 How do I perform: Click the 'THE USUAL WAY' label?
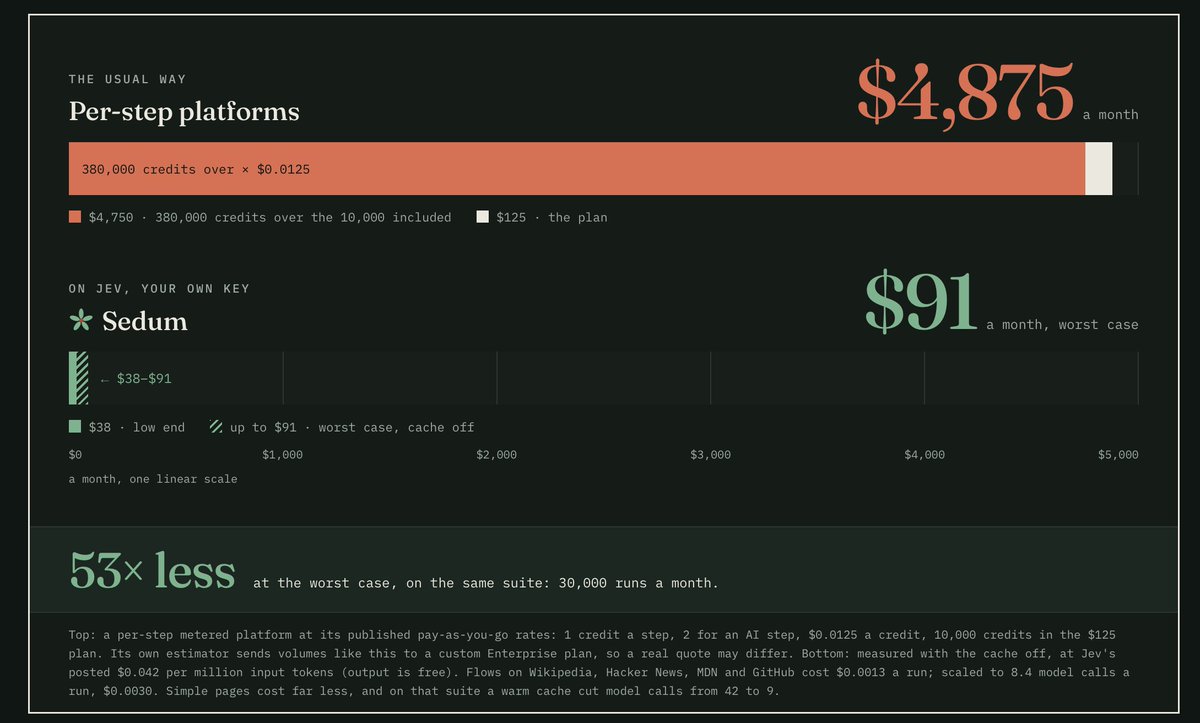coord(128,79)
